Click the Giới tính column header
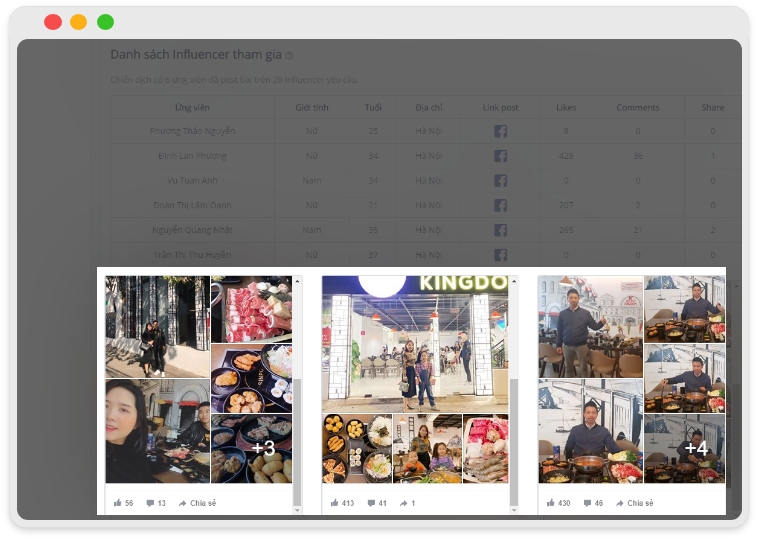758x540 pixels. click(312, 107)
